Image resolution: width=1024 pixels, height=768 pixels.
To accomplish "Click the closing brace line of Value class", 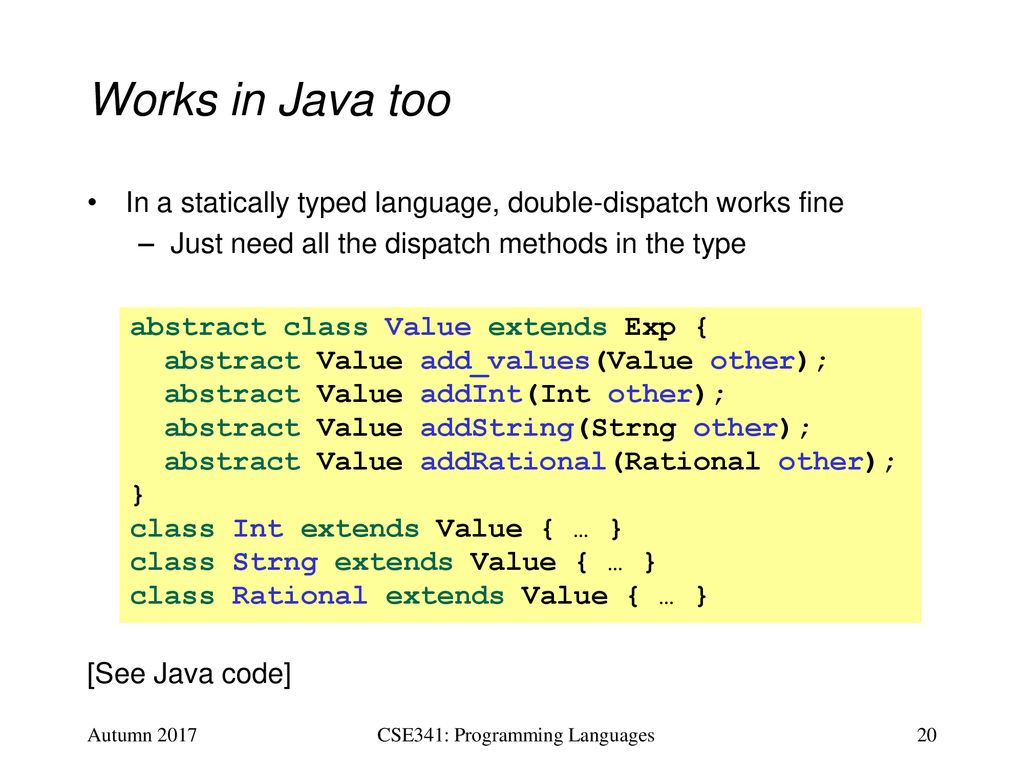I will [x=137, y=495].
